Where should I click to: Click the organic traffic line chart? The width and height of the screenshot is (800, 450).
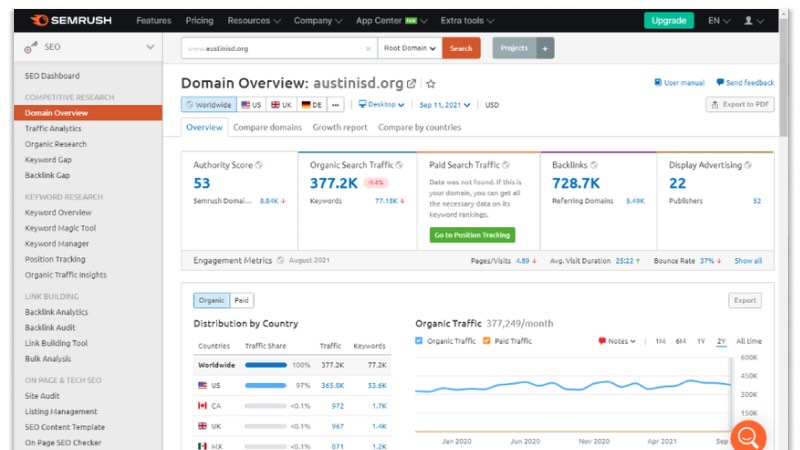tap(573, 386)
